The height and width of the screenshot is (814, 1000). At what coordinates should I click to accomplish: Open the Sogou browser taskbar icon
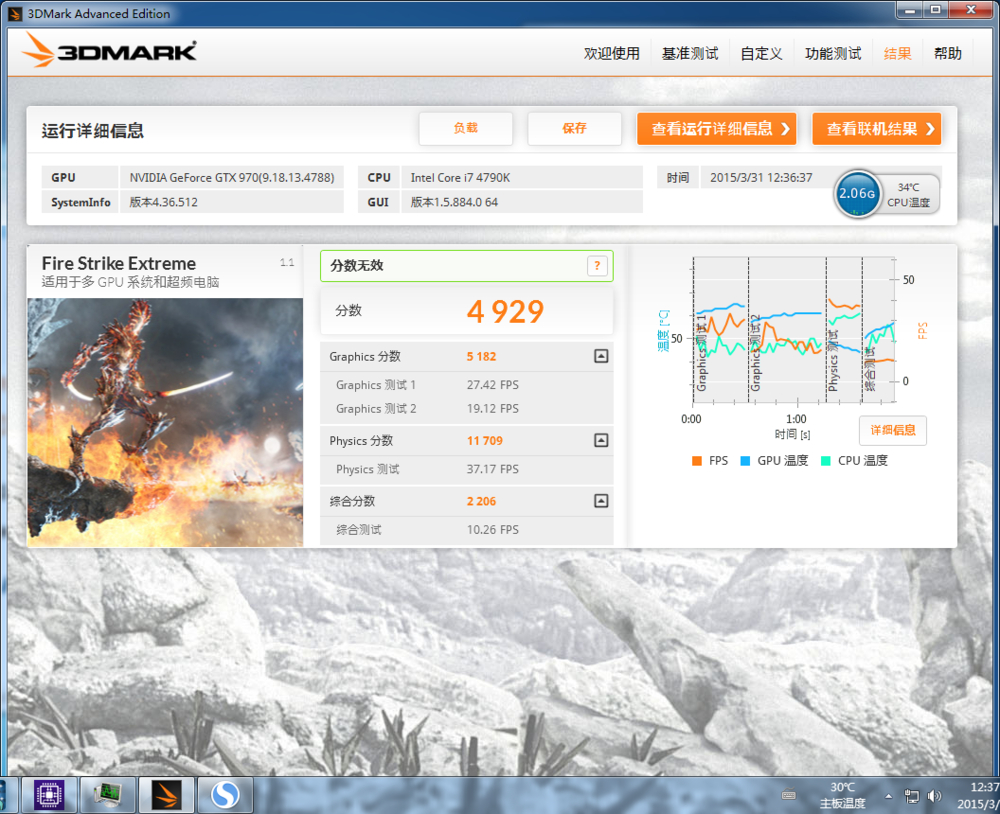point(224,795)
